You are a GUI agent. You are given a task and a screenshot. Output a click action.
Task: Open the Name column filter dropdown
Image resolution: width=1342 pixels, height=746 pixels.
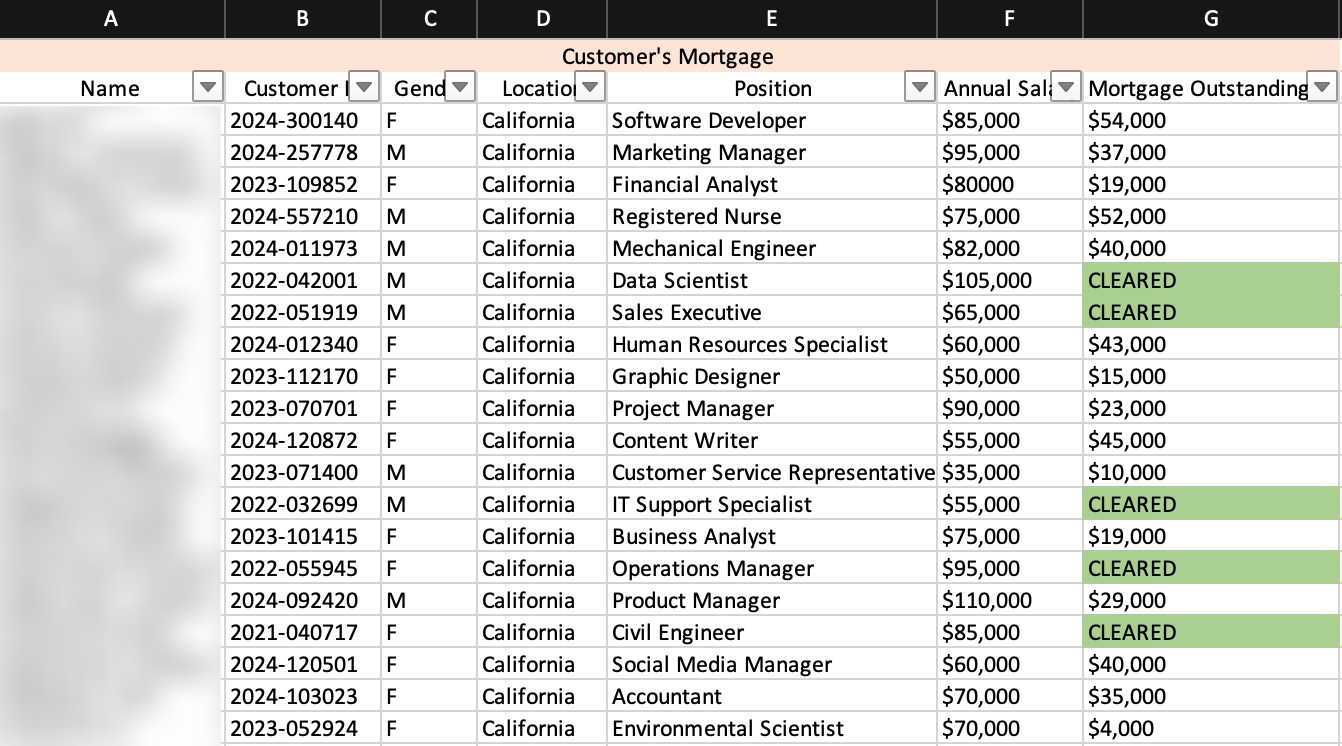(207, 88)
